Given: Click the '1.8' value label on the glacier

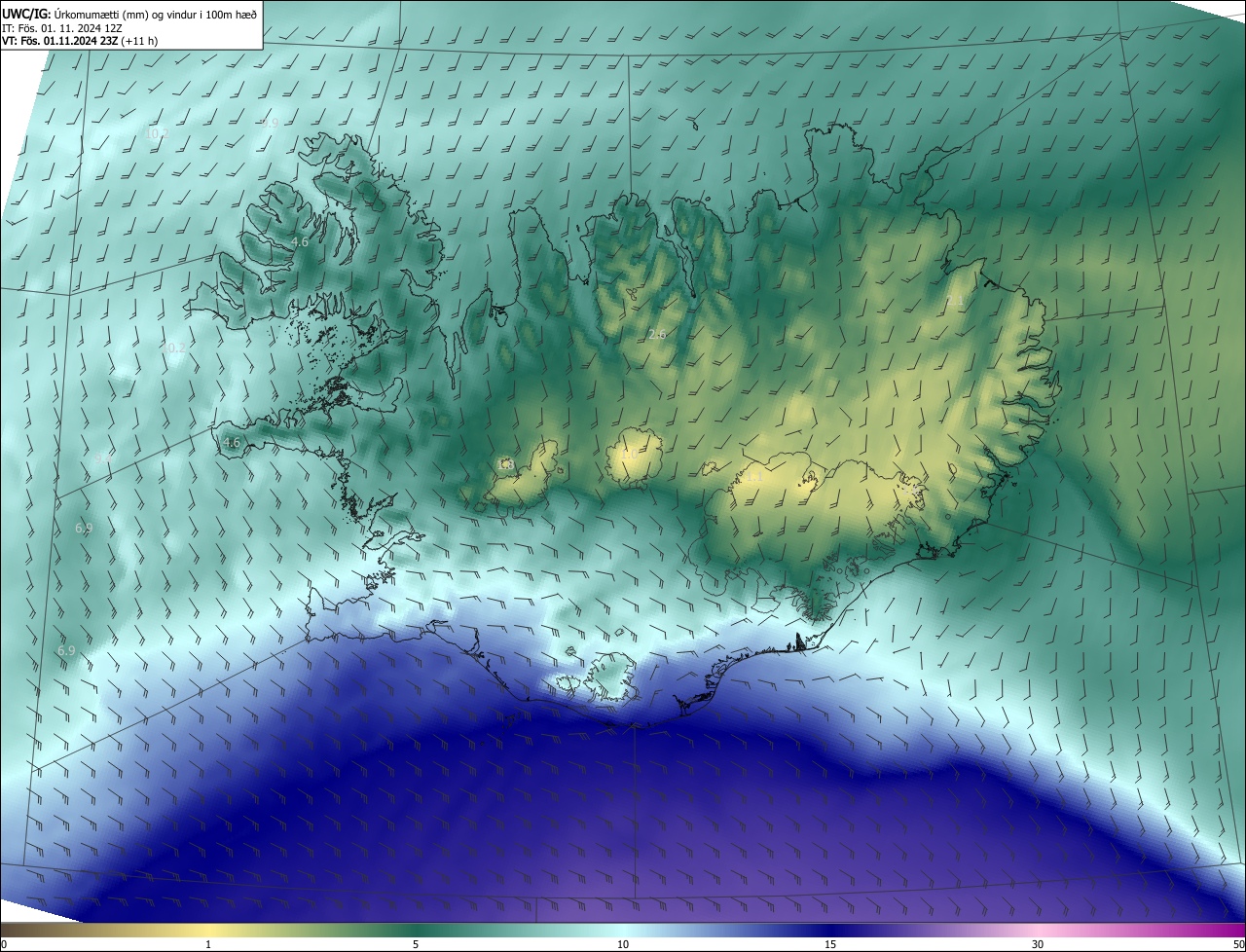Looking at the screenshot, I should tap(505, 465).
